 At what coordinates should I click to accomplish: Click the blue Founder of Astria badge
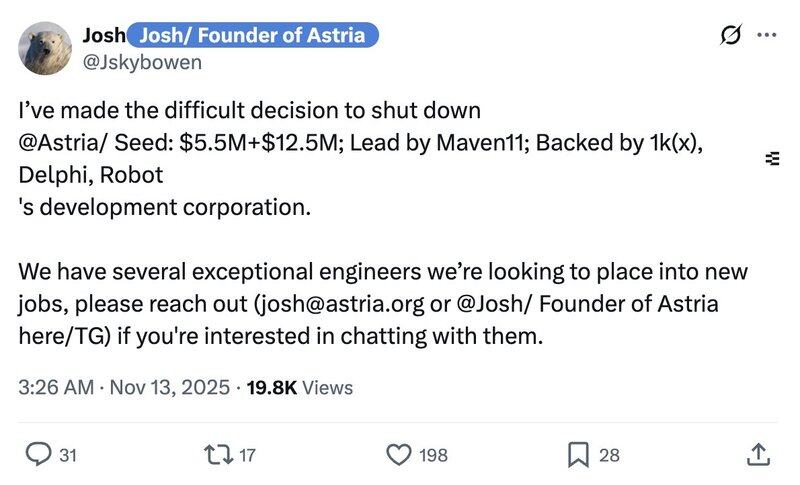point(254,36)
